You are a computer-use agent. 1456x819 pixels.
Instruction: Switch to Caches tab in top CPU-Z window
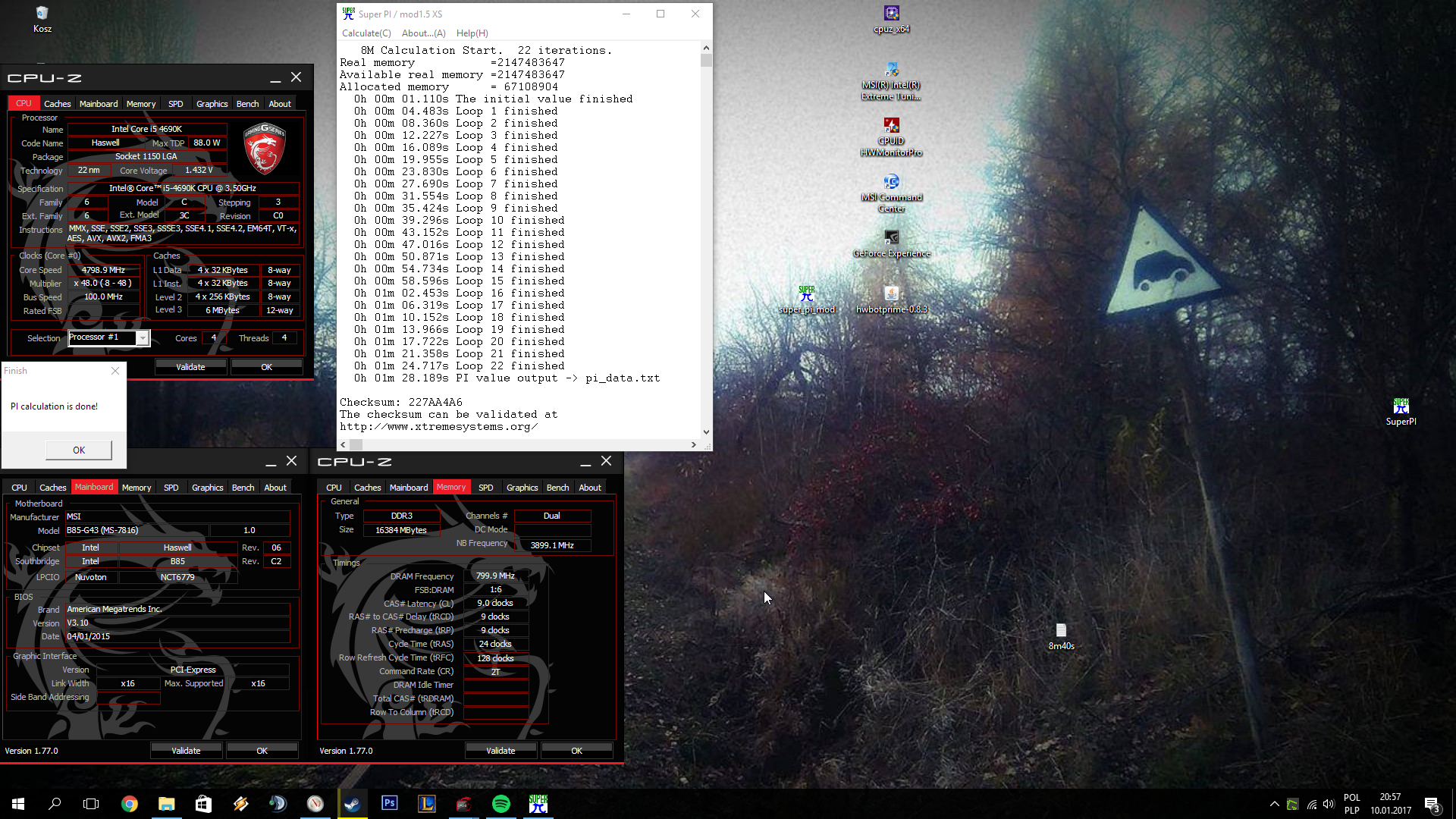pyautogui.click(x=57, y=104)
